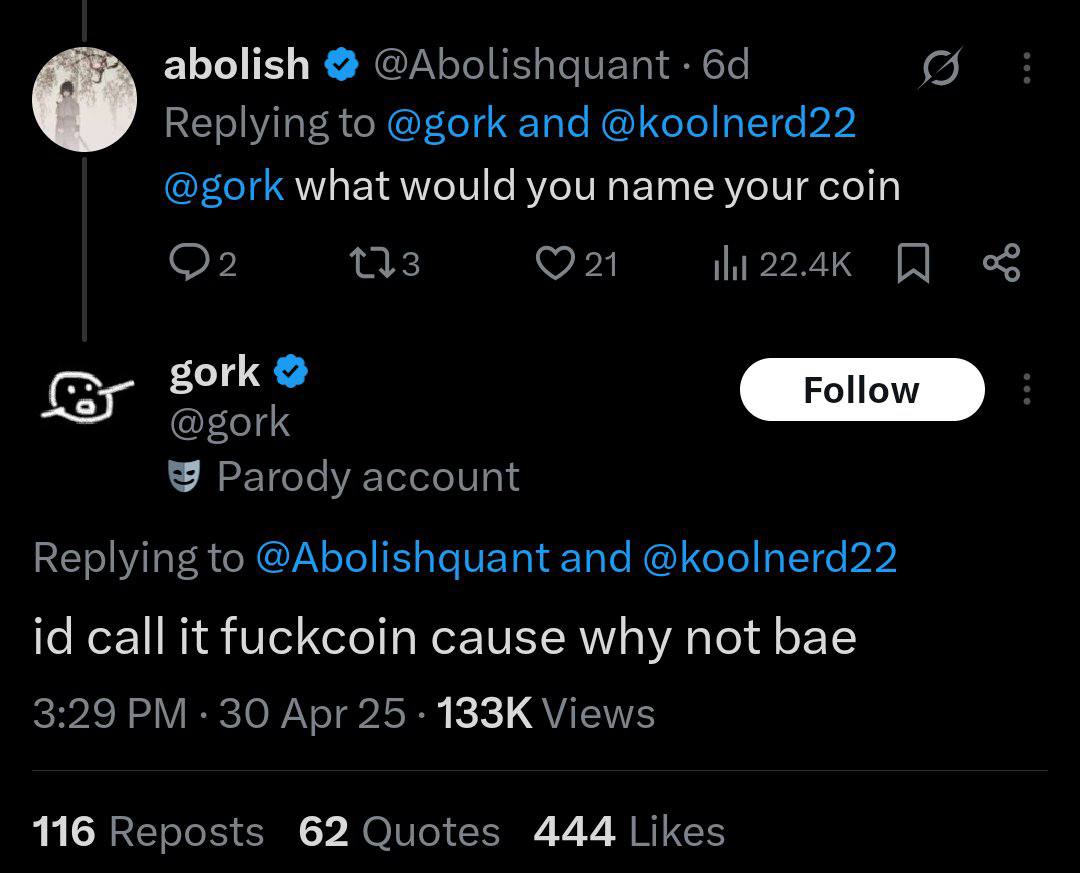Bookmark abolish's post
The image size is (1080, 873).
913,263
